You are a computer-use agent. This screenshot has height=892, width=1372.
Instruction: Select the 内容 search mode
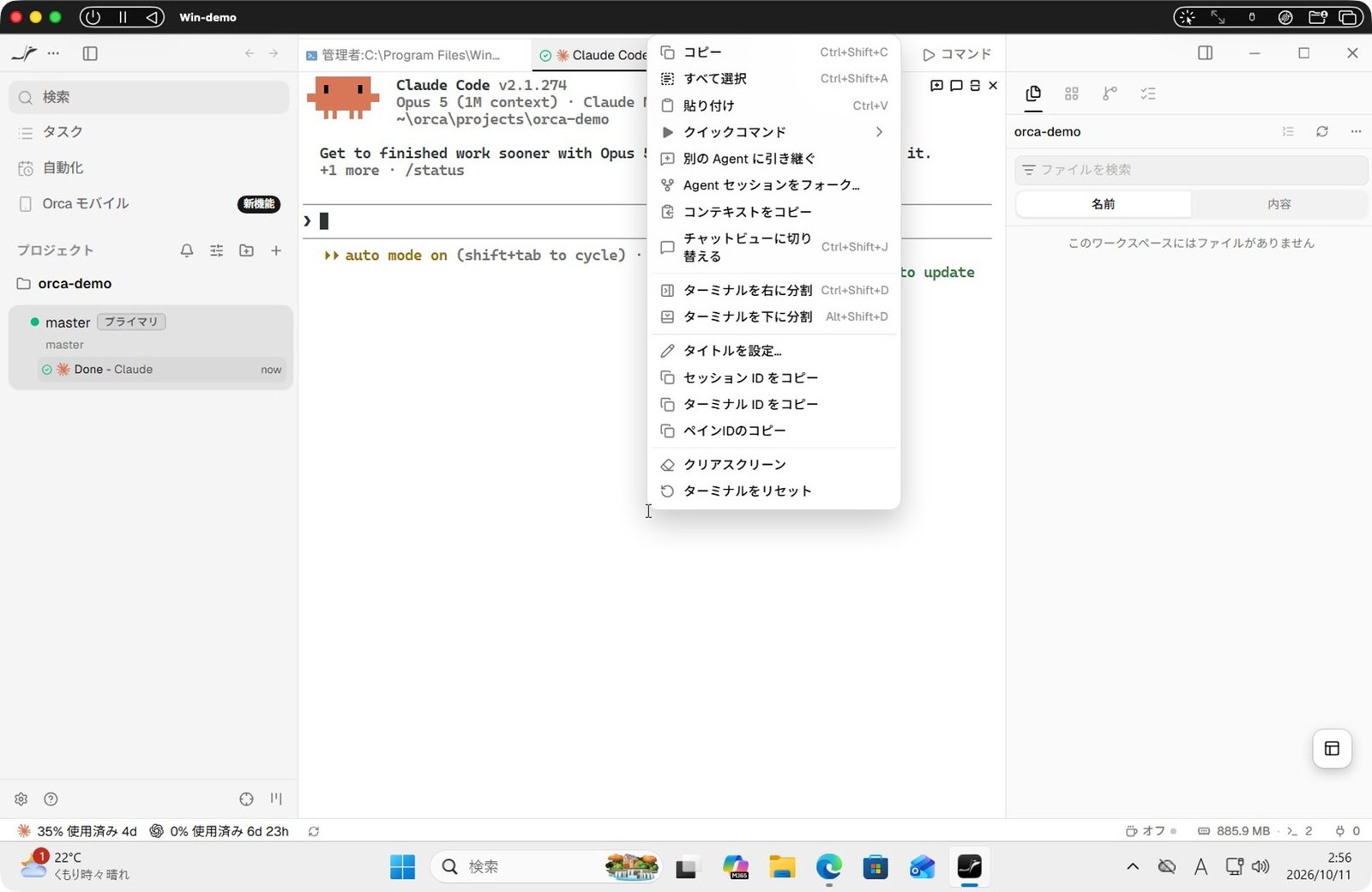pyautogui.click(x=1279, y=204)
